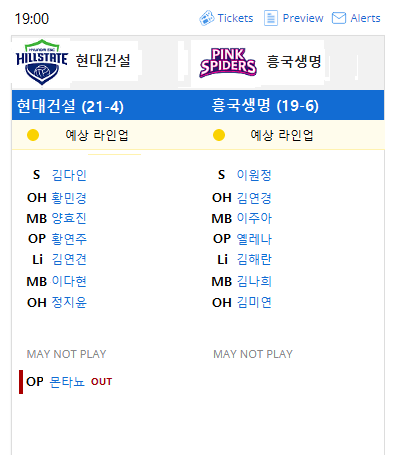This screenshot has height=455, width=399.
Task: Open player 김연경 profile
Action: point(254,198)
